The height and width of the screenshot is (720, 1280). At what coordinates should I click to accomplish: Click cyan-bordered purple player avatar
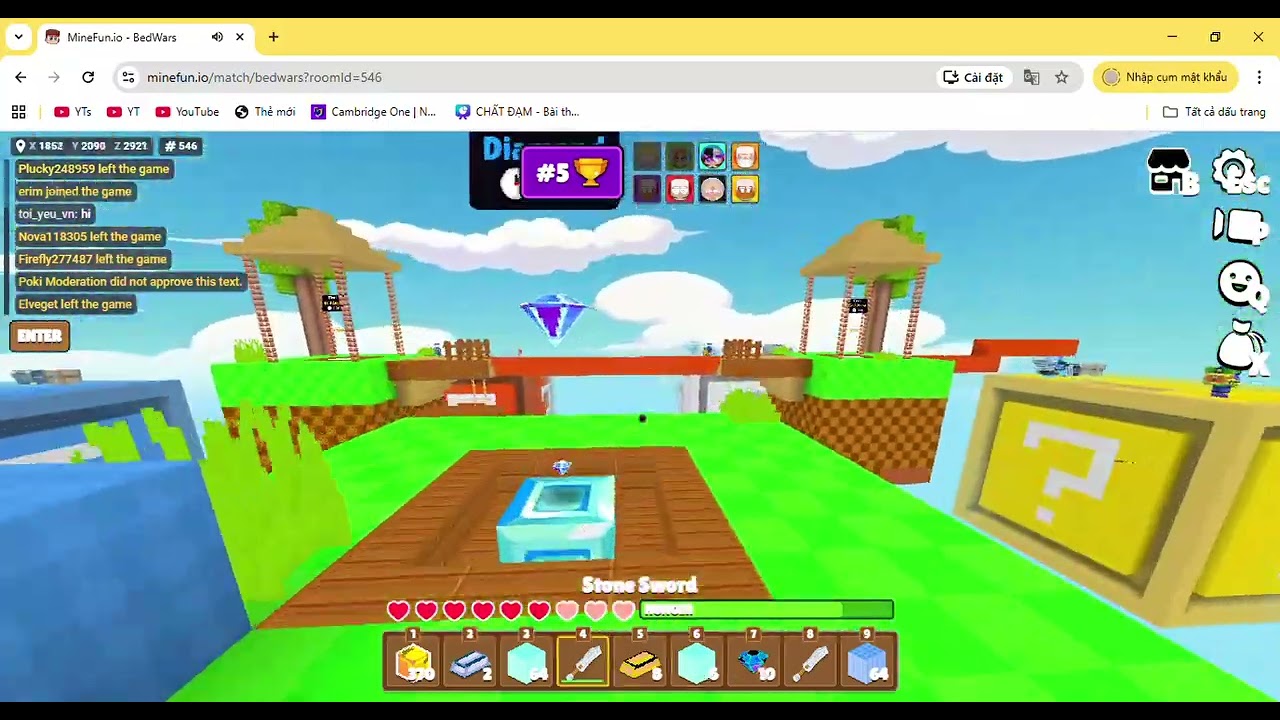coord(712,156)
